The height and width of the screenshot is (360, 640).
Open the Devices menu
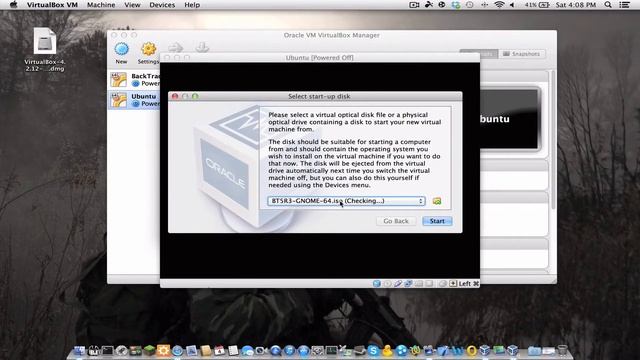162,5
